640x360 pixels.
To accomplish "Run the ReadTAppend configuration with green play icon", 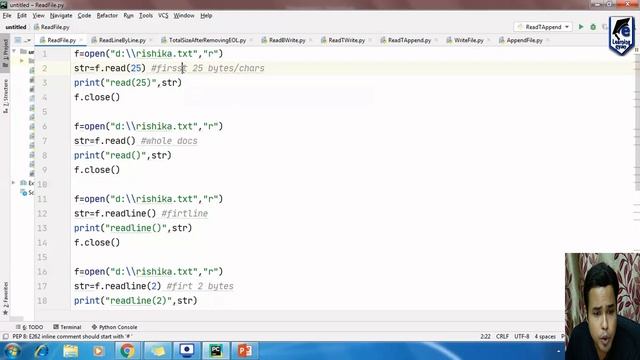I will [581, 27].
